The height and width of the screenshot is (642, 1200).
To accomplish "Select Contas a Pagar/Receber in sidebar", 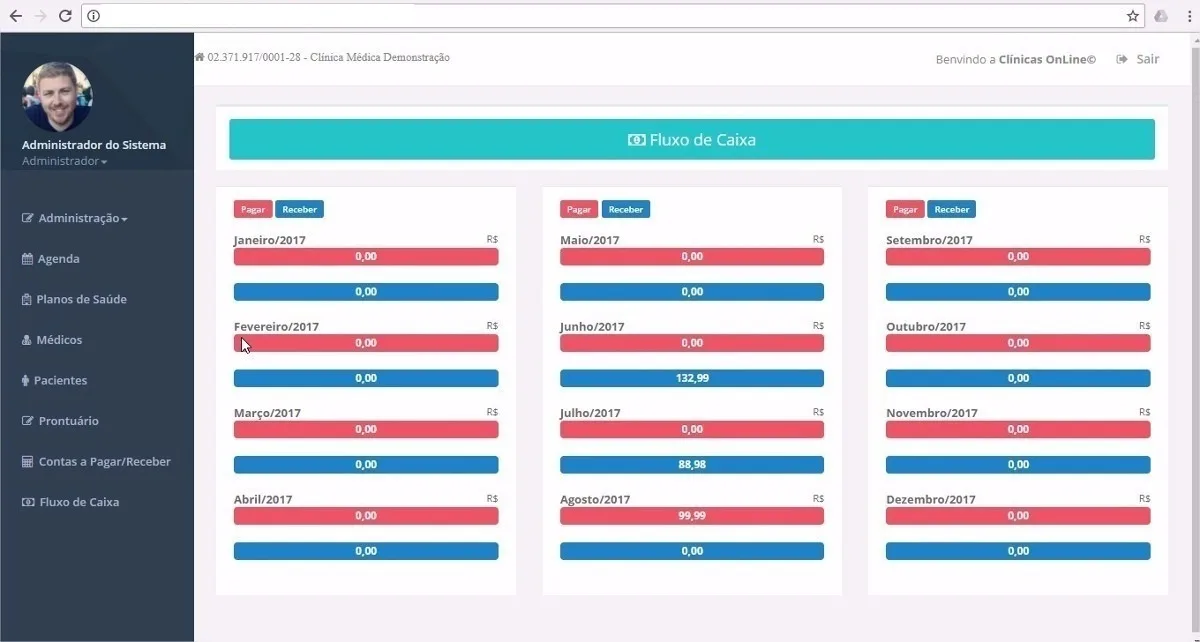I will [x=96, y=462].
